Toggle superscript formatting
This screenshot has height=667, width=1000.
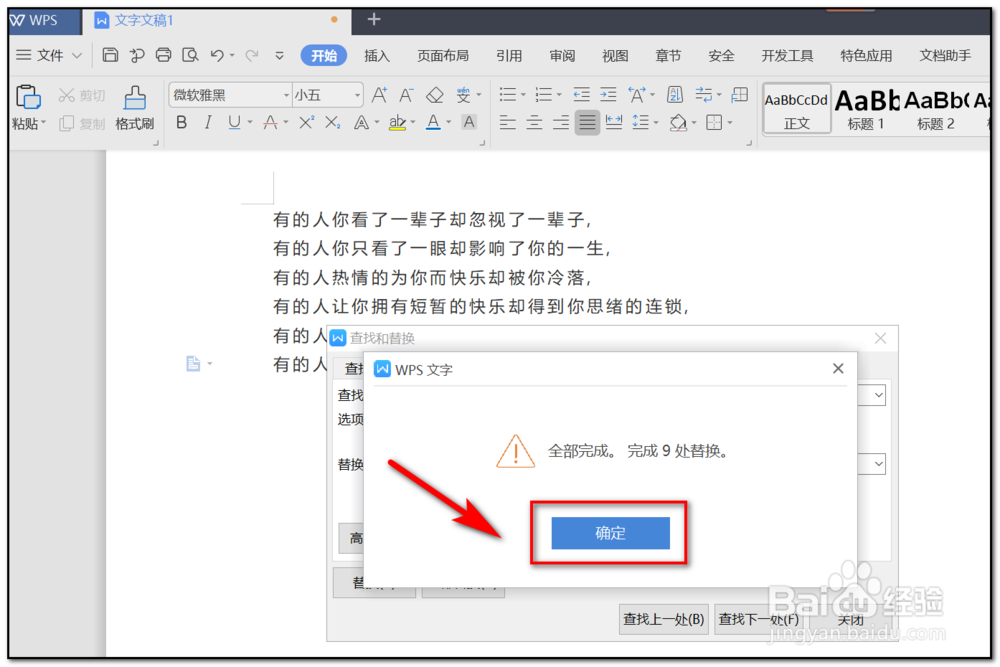(x=306, y=122)
